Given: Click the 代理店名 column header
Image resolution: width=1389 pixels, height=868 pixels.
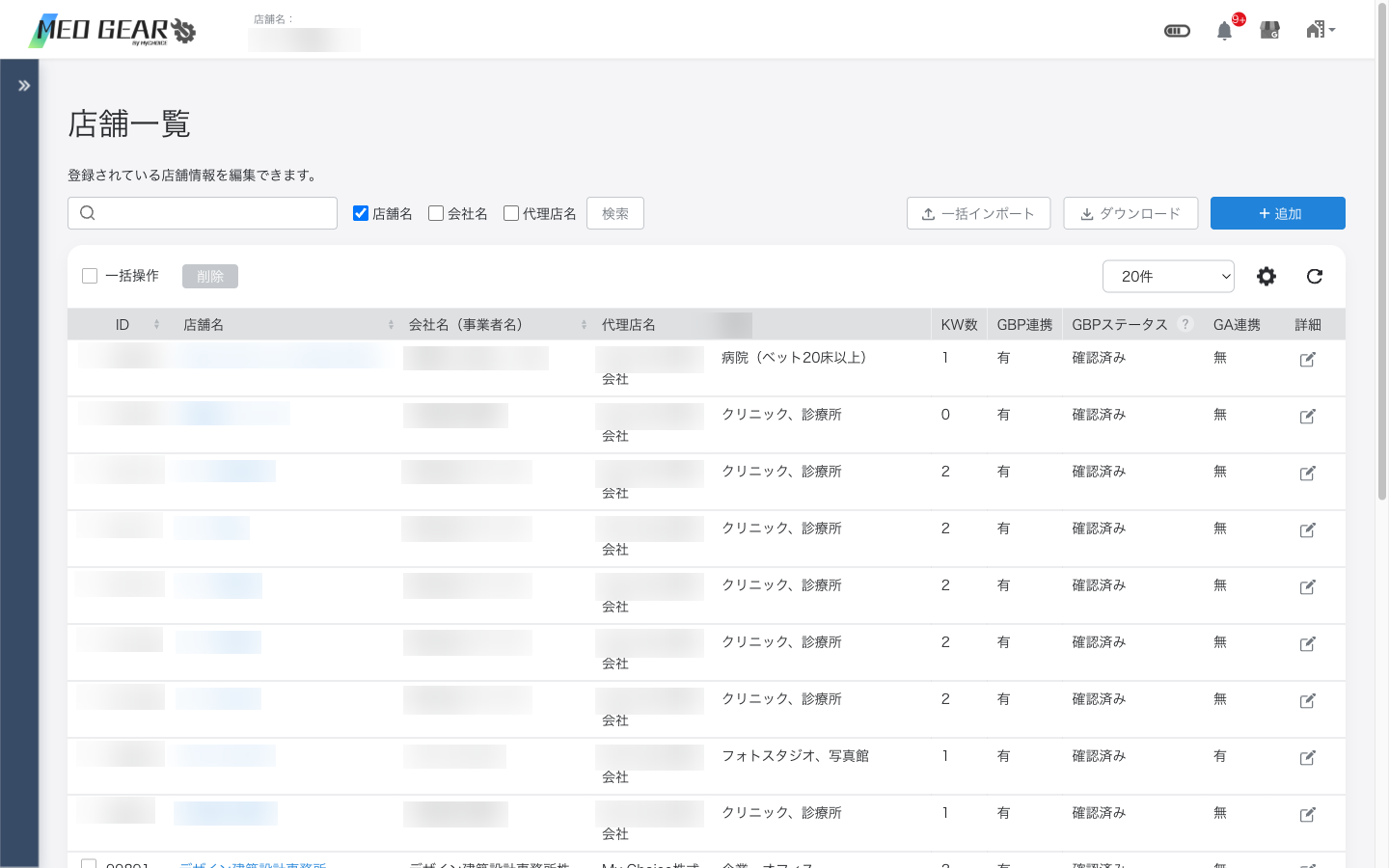Looking at the screenshot, I should 629,325.
